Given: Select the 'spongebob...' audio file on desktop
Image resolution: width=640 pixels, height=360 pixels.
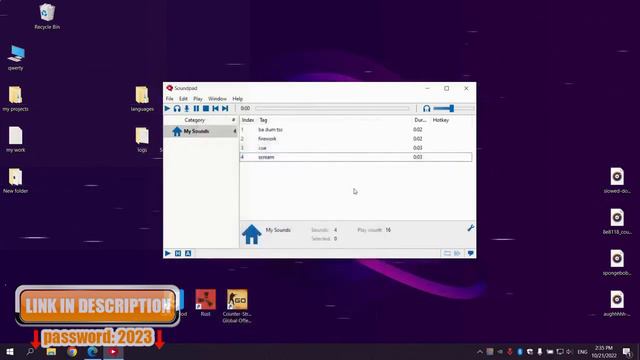Looking at the screenshot, I should point(617,262).
